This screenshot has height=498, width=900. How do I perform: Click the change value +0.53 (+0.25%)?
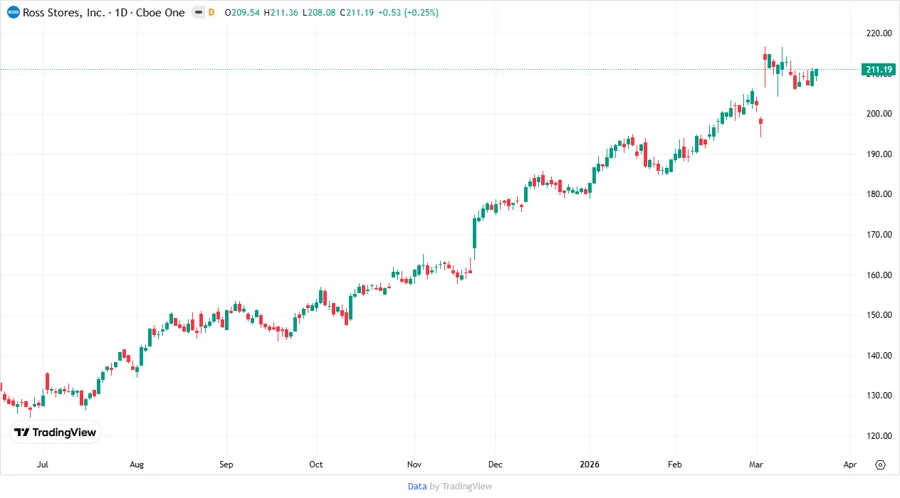[408, 12]
